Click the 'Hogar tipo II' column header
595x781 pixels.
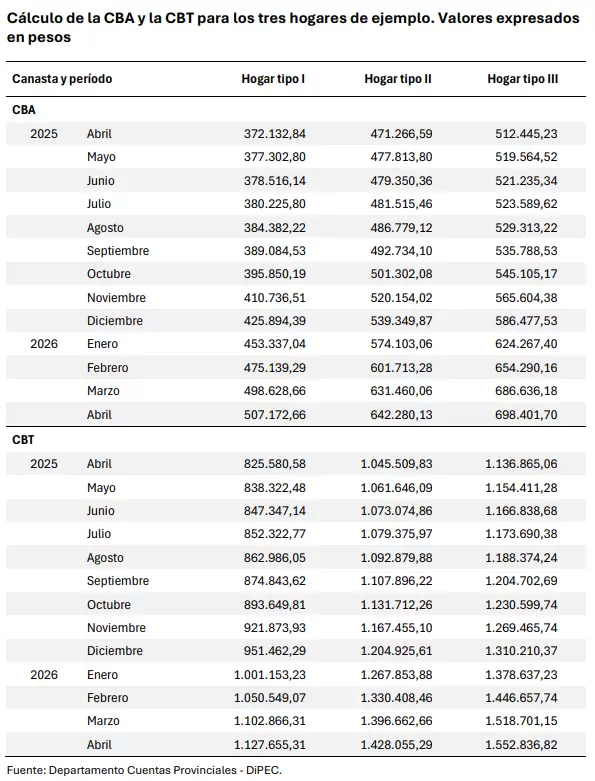click(x=397, y=79)
